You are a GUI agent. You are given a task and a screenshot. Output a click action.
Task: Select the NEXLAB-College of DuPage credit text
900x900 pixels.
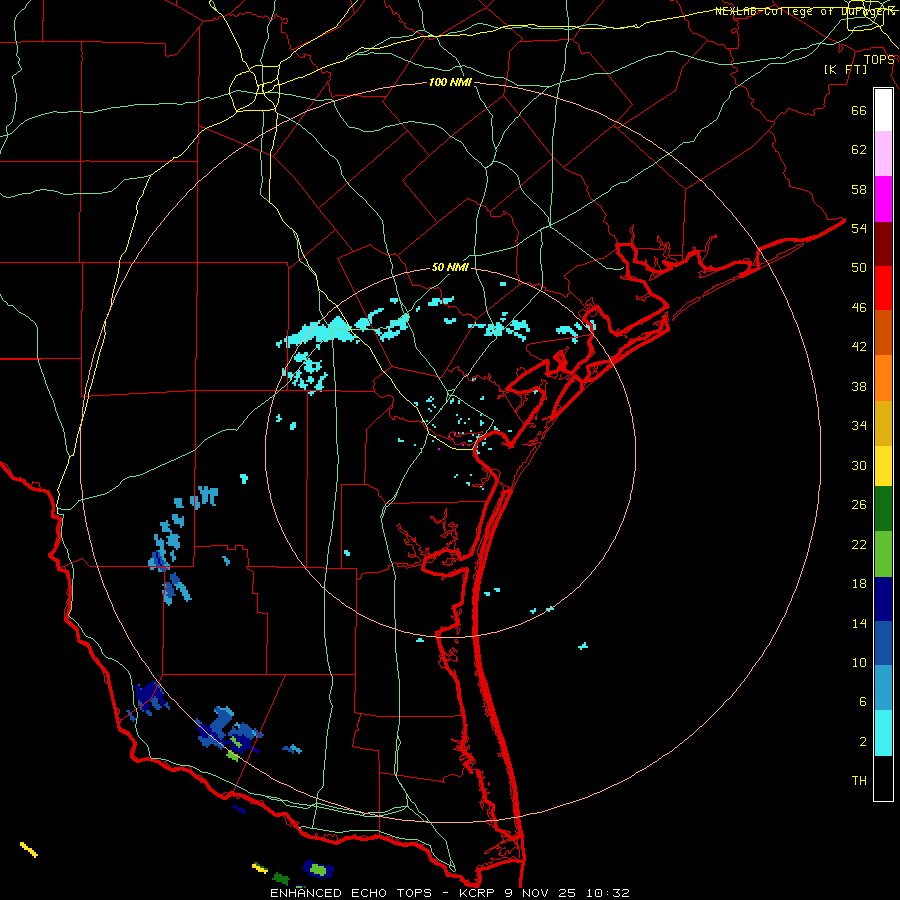pos(804,11)
